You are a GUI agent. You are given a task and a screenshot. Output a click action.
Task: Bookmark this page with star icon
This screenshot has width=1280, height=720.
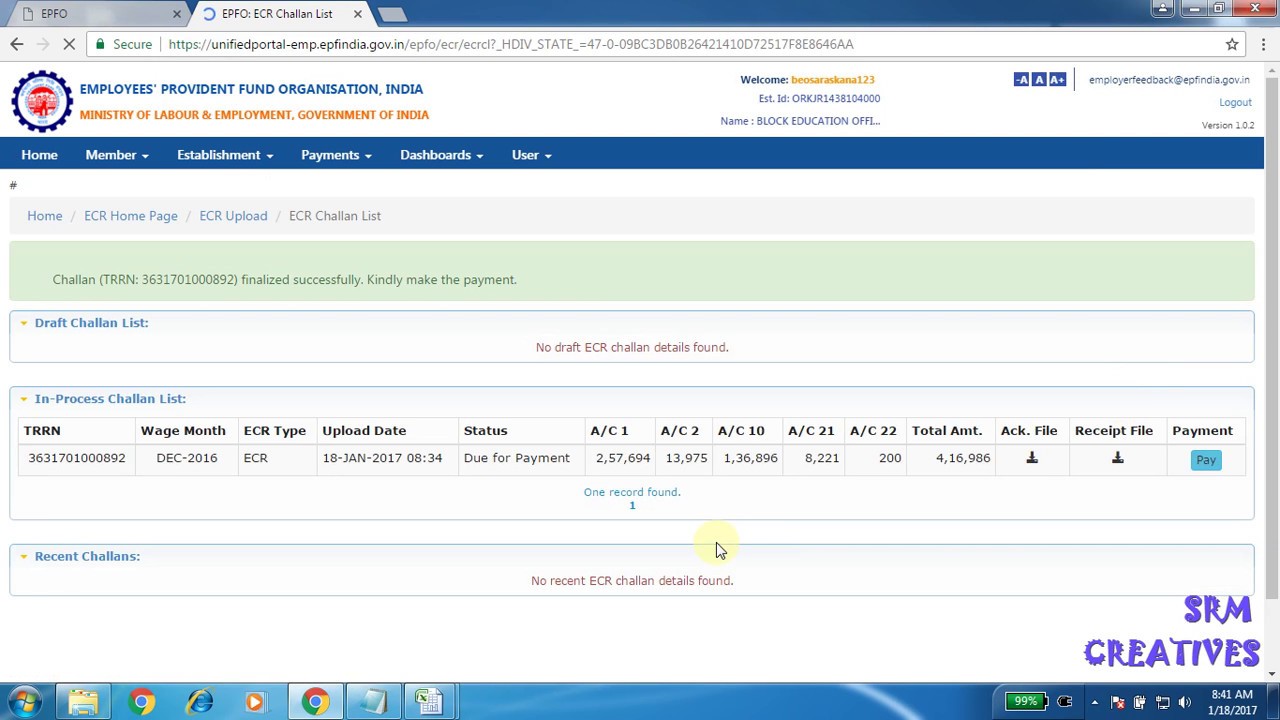(x=1232, y=44)
